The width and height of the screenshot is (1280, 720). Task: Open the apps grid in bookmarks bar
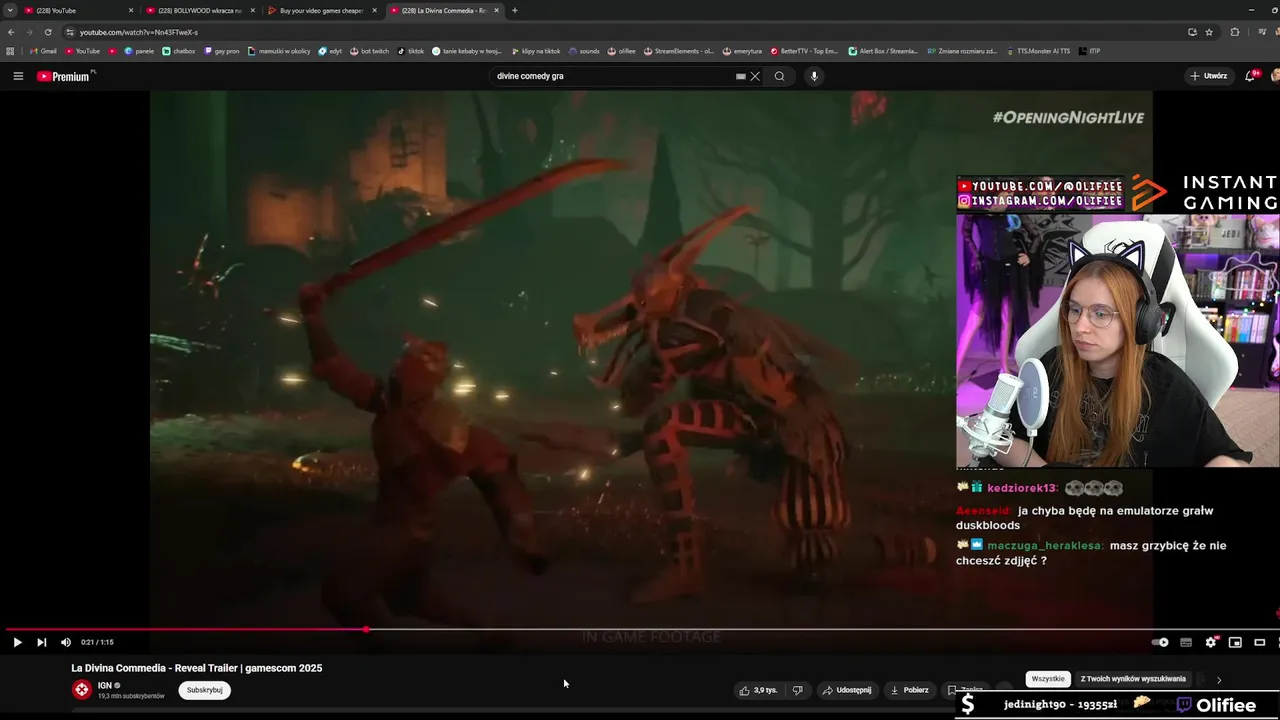pos(10,51)
